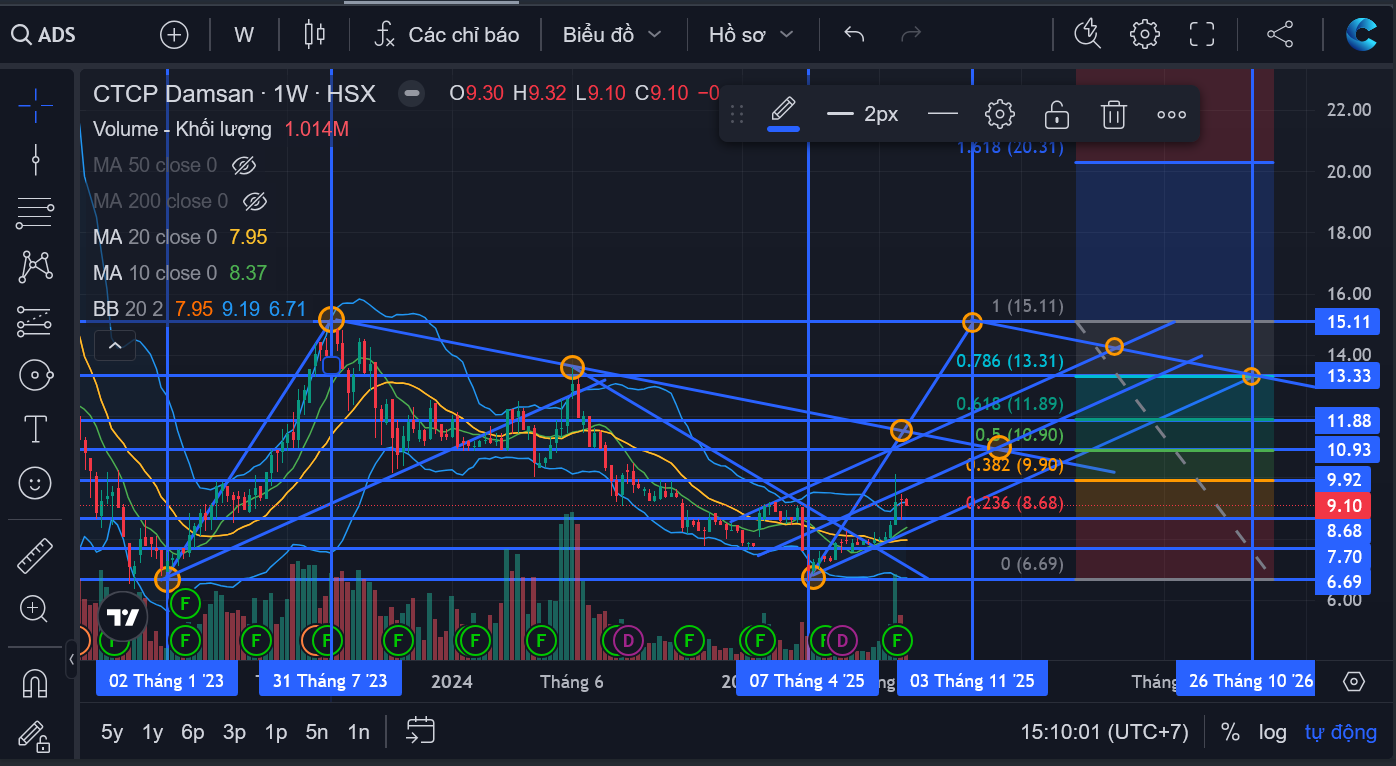The width and height of the screenshot is (1396, 766).
Task: Toggle log scale
Action: point(1273,732)
